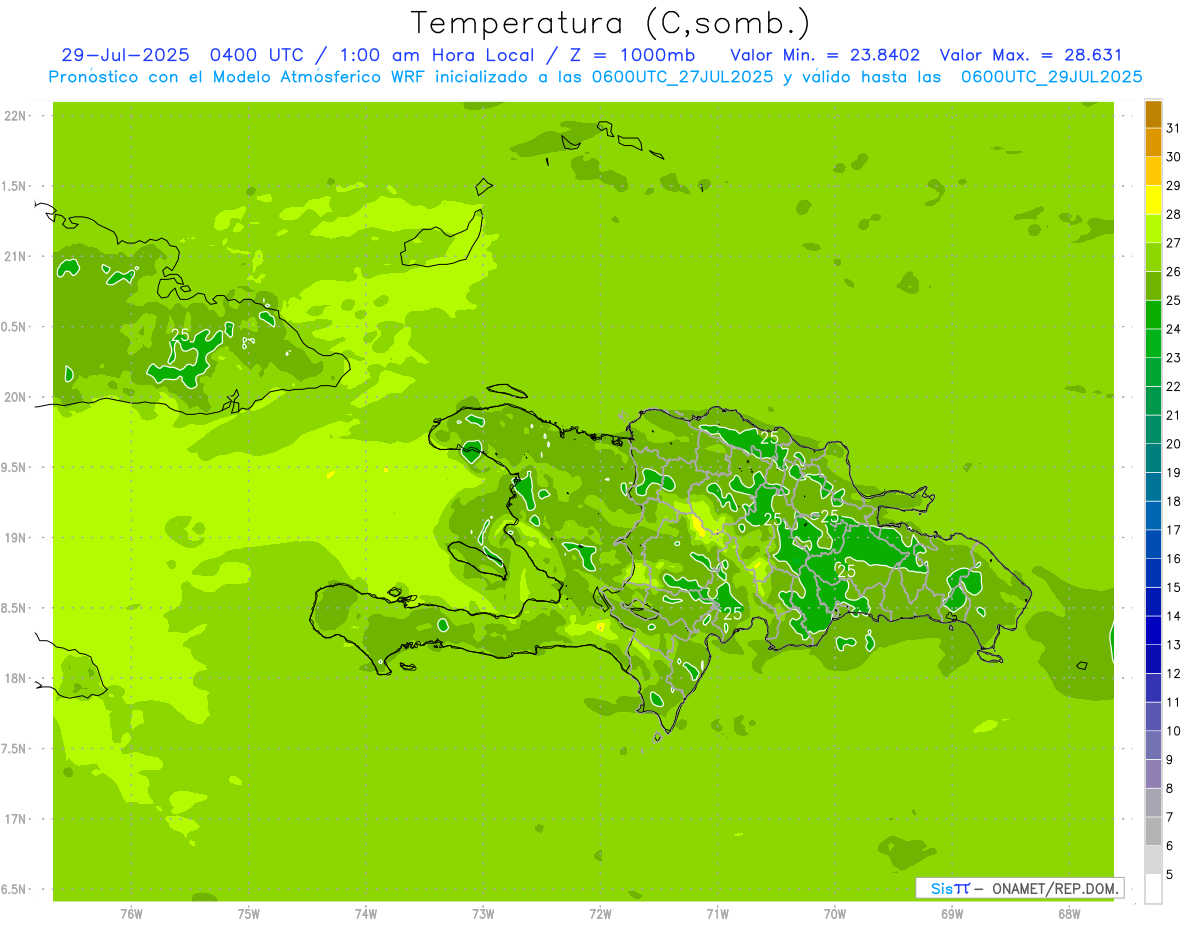
Task: Click the 'Temperatura (C,somb.)' title
Action: point(610,23)
